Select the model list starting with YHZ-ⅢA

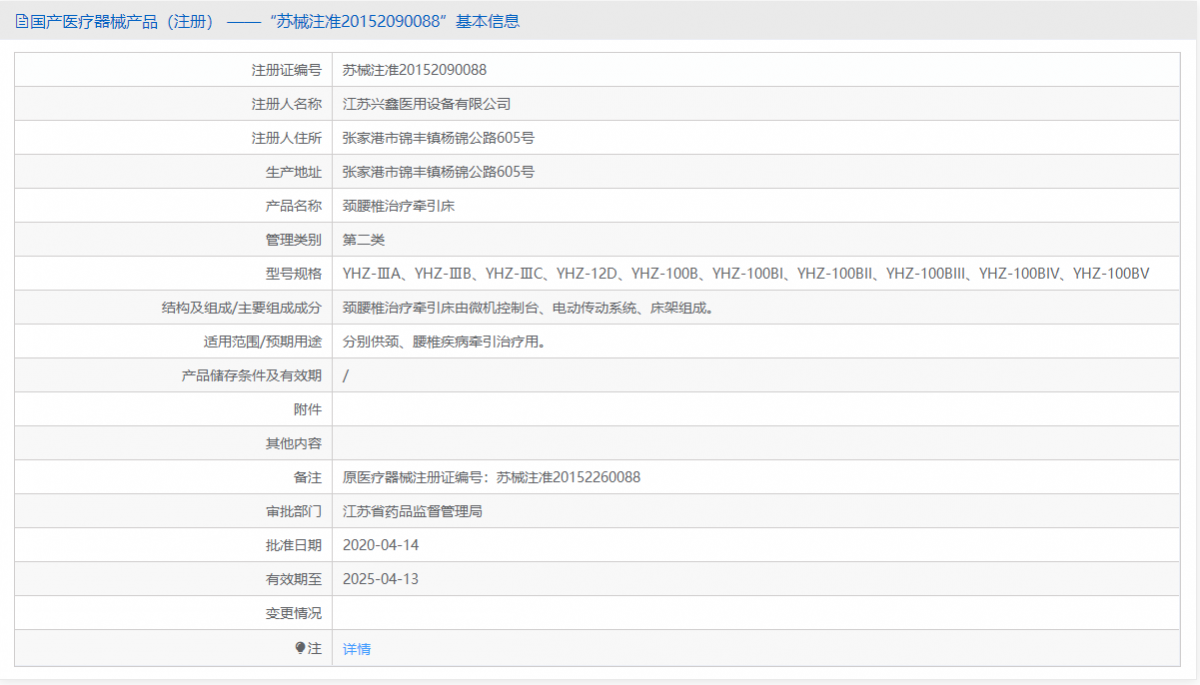click(746, 274)
